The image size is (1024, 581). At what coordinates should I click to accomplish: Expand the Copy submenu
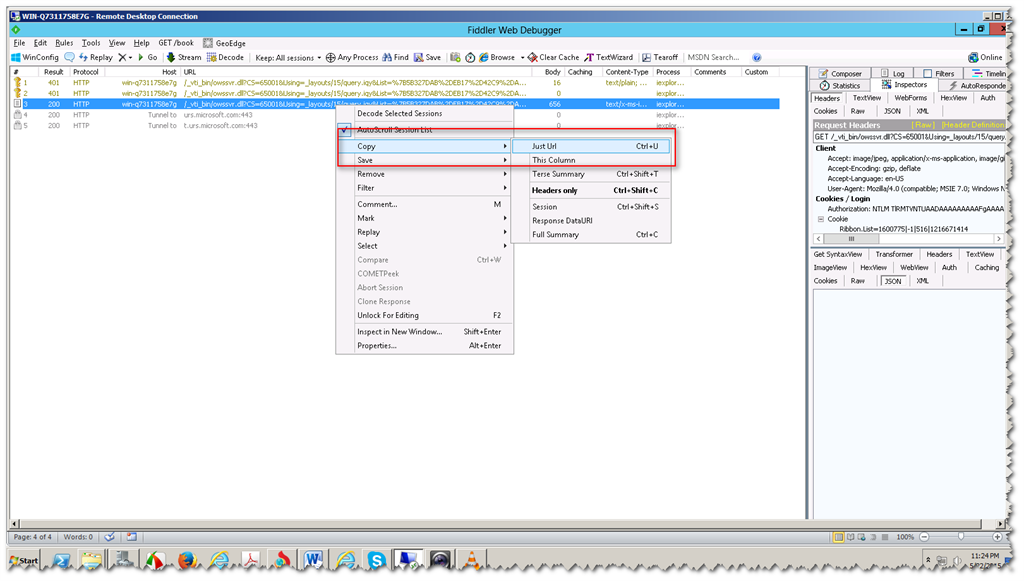(x=366, y=146)
